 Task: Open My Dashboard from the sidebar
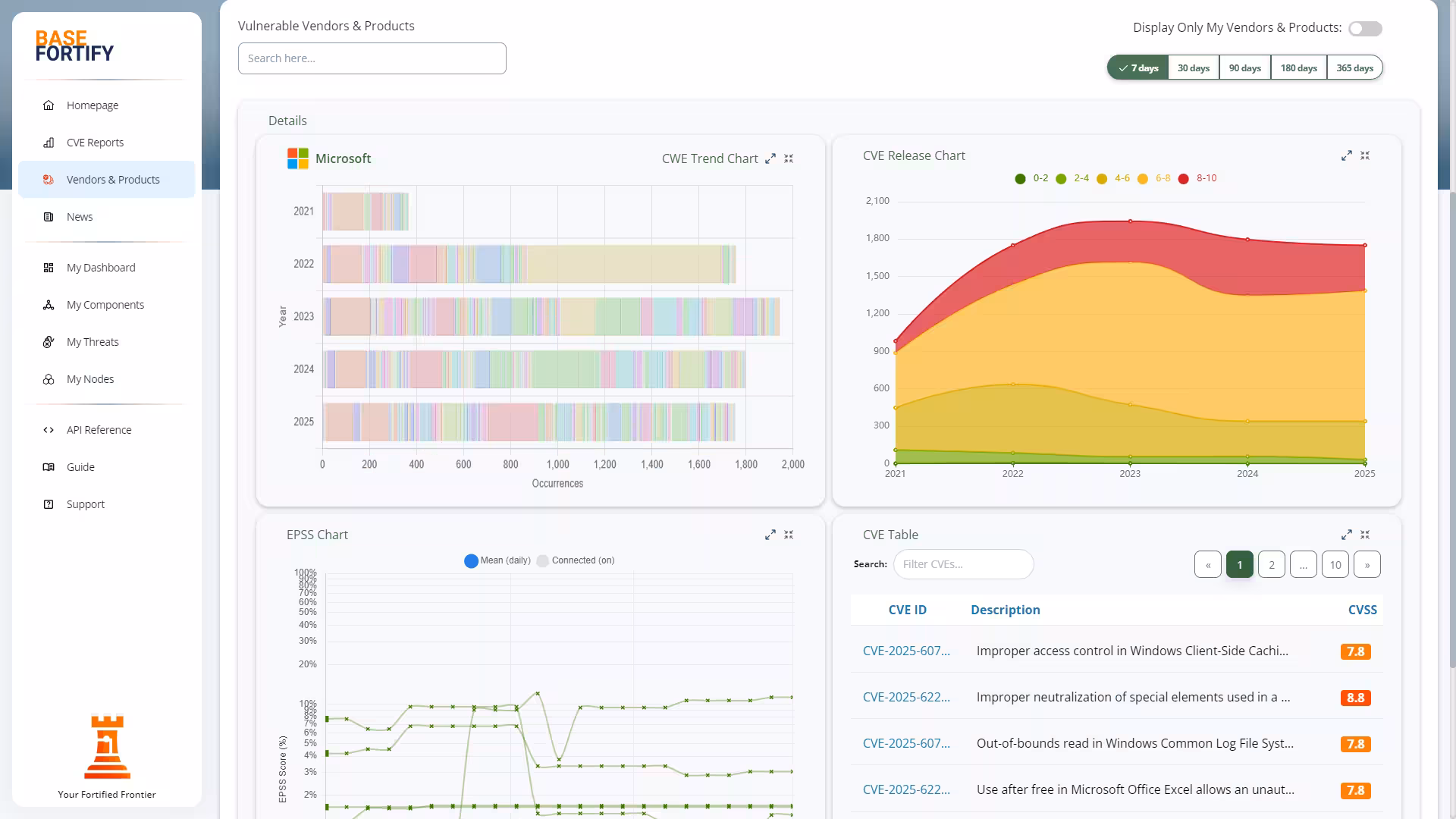pos(49,267)
